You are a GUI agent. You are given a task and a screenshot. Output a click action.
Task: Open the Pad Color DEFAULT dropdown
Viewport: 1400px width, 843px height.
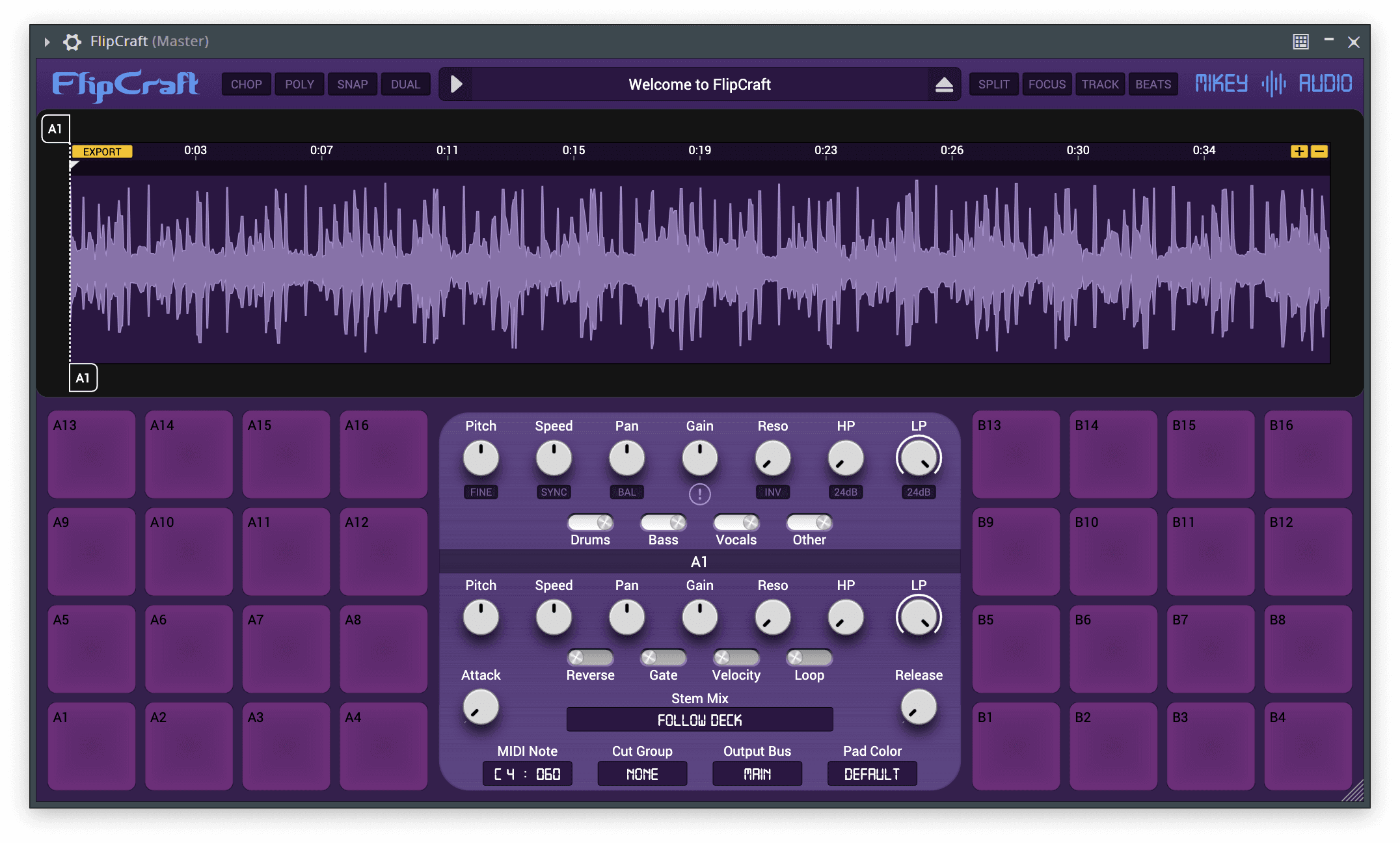click(872, 774)
